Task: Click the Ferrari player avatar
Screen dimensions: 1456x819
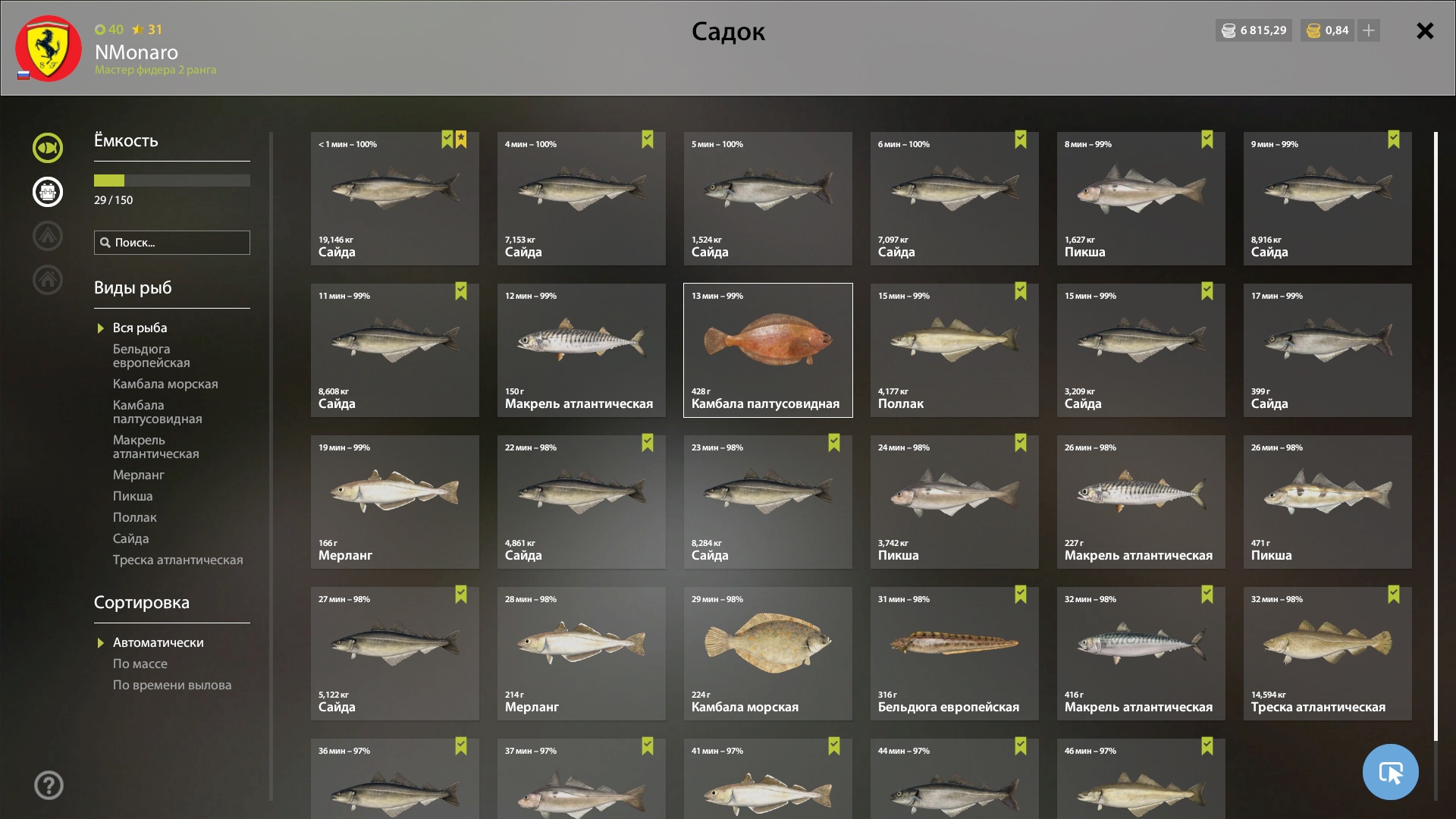Action: pos(49,49)
